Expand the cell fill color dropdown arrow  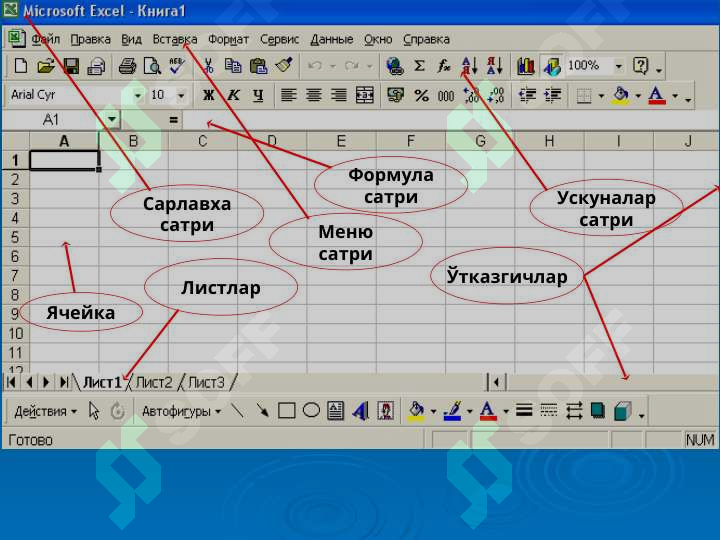638,96
